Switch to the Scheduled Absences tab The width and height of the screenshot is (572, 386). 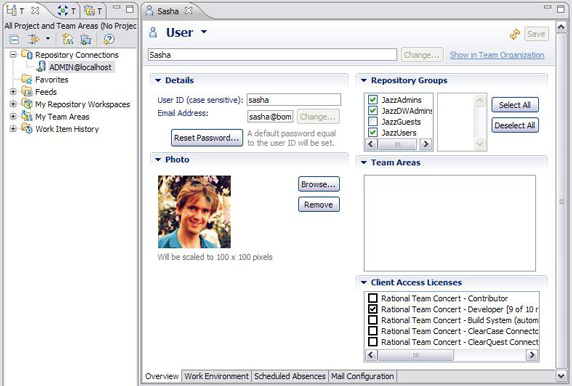pyautogui.click(x=290, y=376)
